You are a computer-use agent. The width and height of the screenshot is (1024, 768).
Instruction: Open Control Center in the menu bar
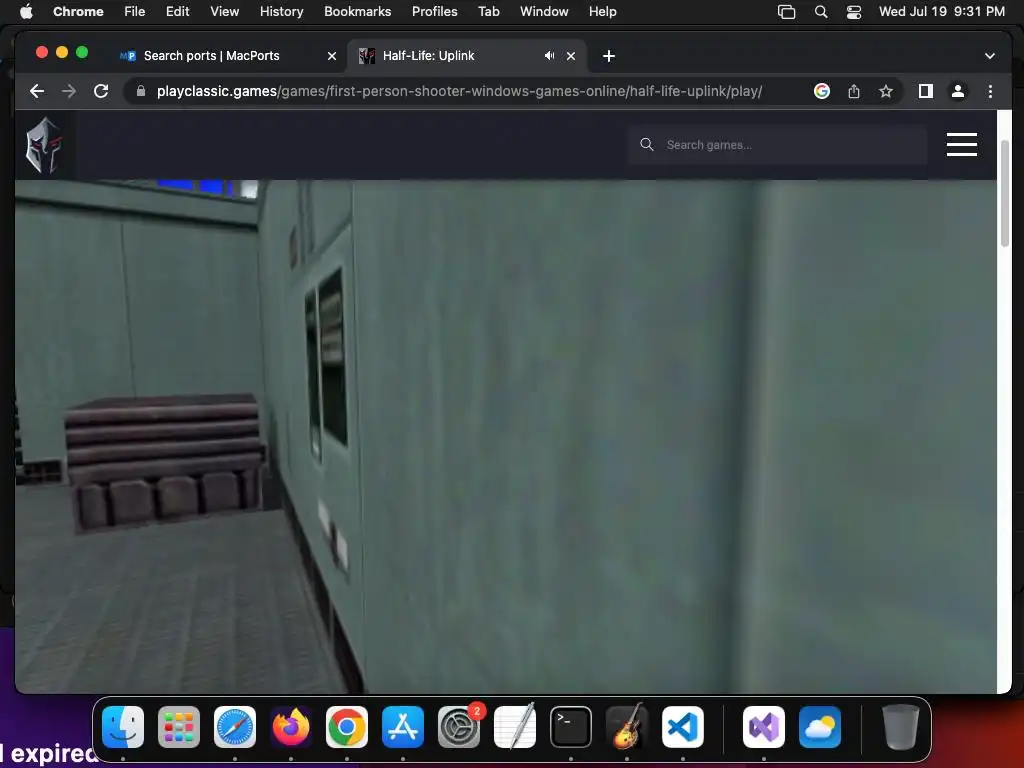854,12
